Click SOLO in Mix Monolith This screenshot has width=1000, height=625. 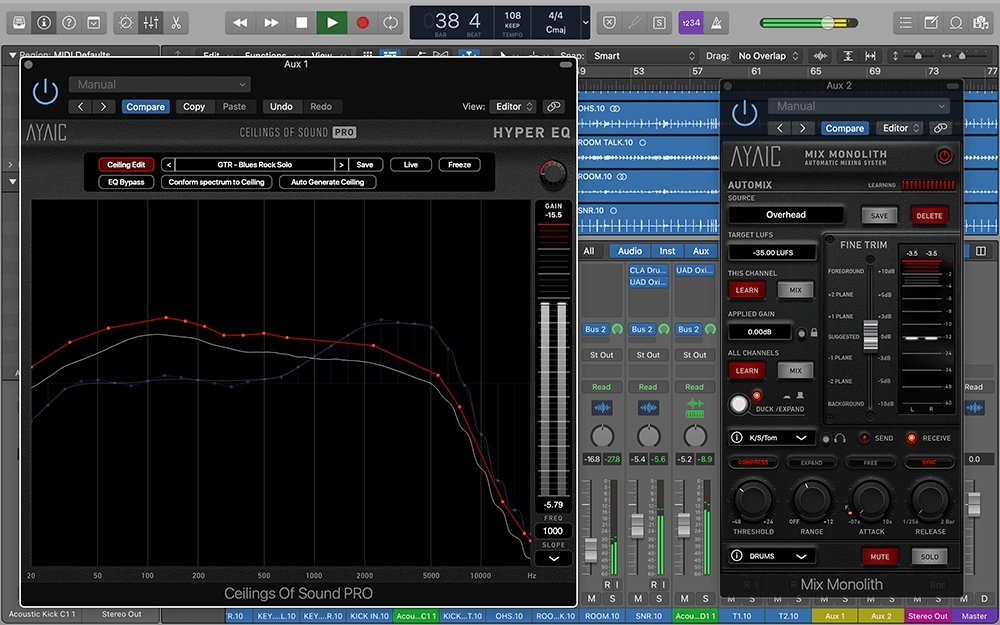(x=929, y=557)
